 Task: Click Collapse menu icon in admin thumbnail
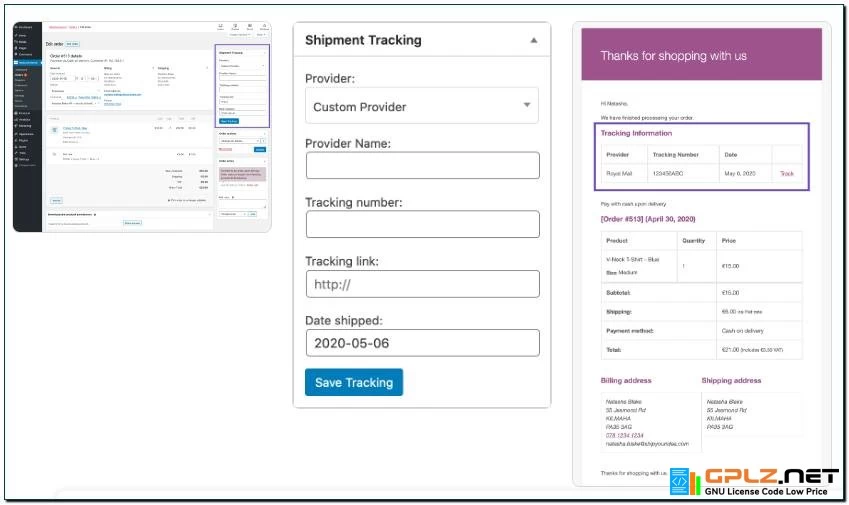pos(16,165)
